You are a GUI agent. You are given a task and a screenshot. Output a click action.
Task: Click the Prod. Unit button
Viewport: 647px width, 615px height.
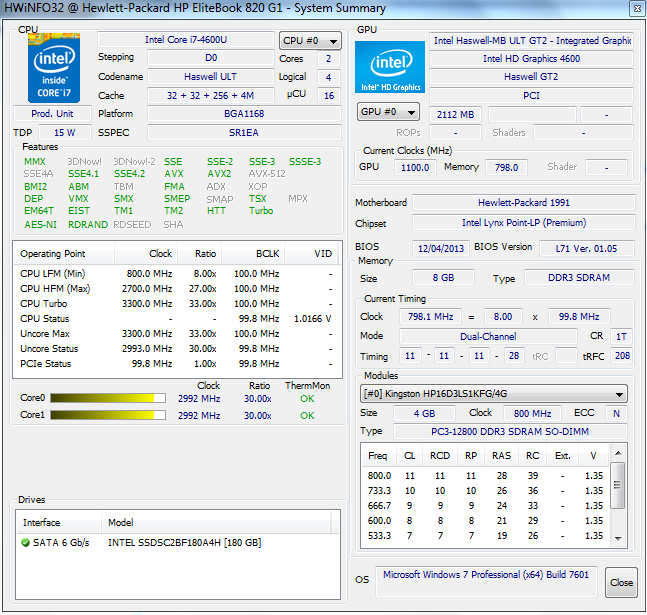(x=52, y=114)
